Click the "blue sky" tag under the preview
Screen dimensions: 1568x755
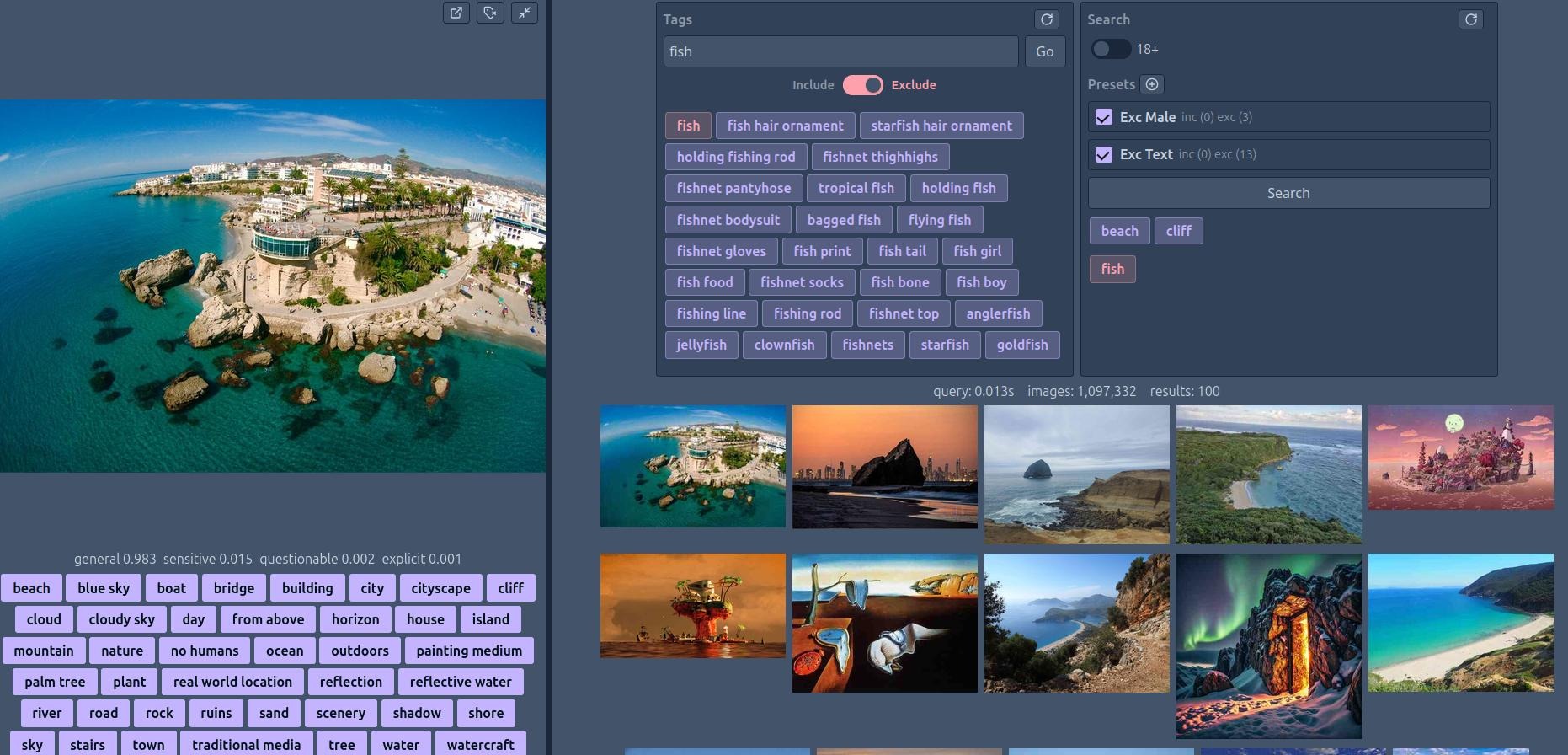[104, 588]
